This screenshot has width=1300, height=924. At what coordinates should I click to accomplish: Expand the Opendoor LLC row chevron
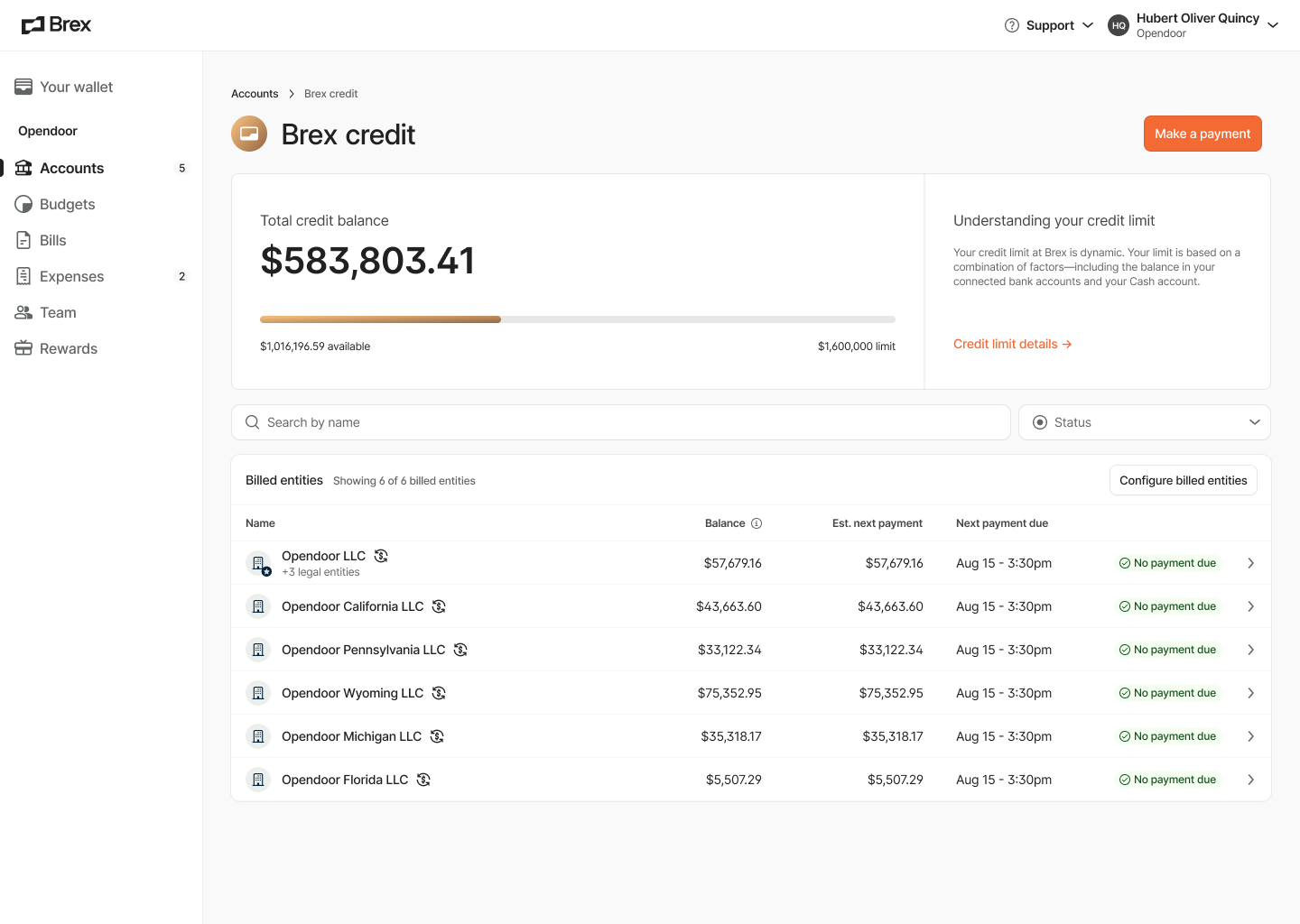pos(1250,563)
